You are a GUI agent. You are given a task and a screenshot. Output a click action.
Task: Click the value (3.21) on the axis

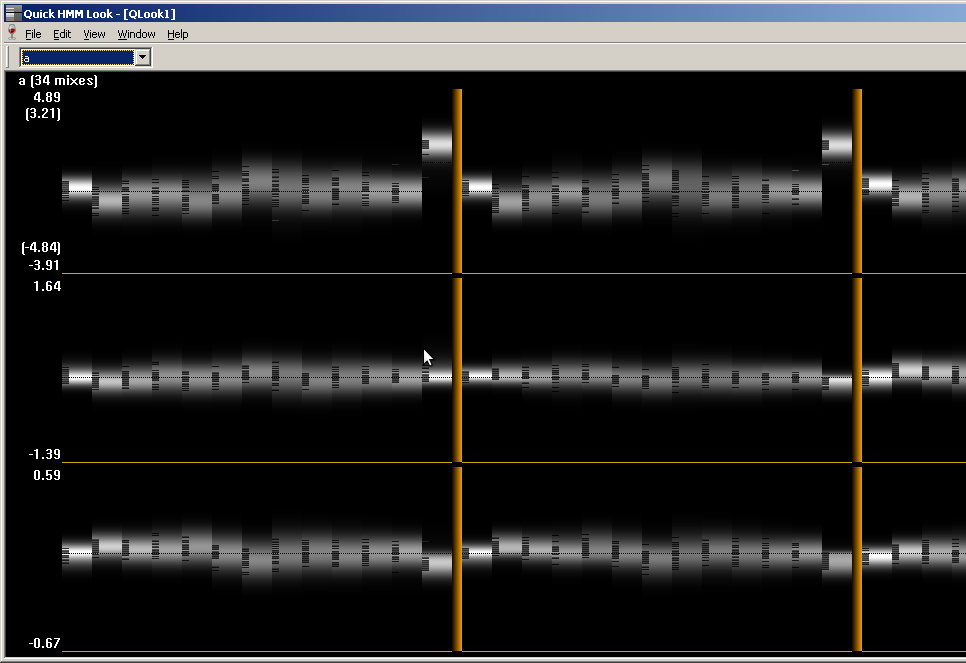click(x=43, y=113)
